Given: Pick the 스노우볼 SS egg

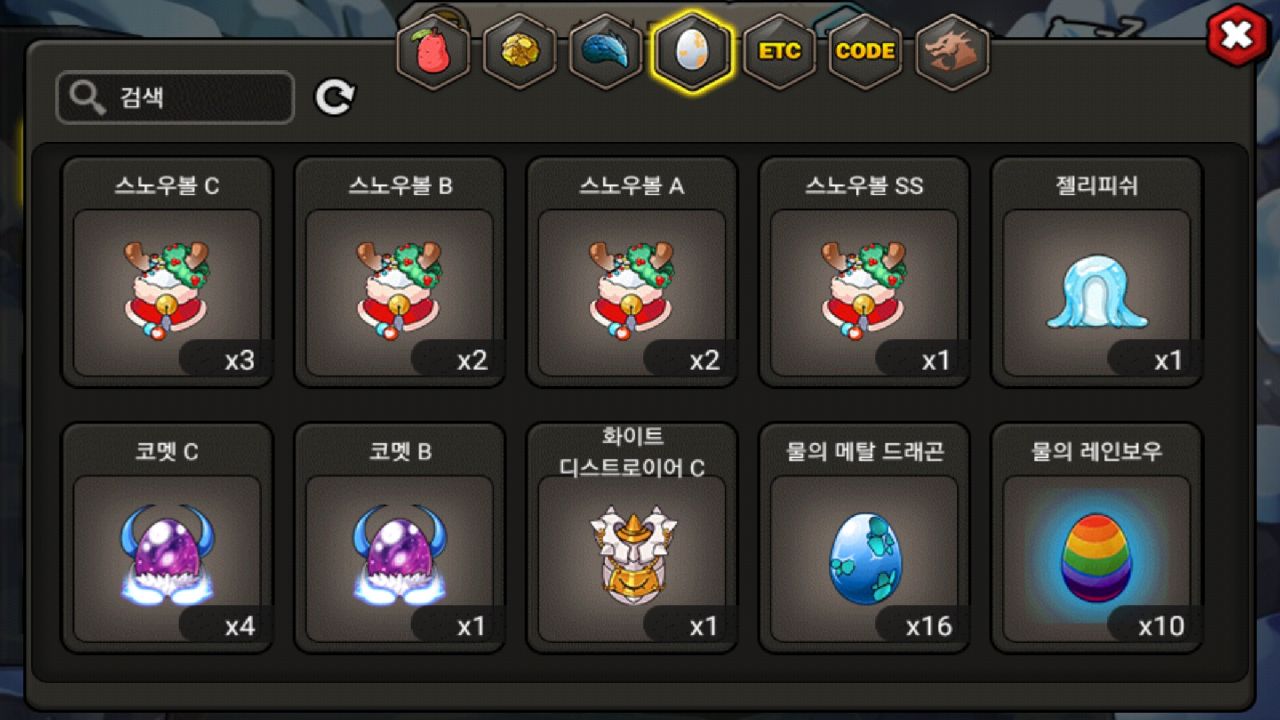Looking at the screenshot, I should [x=863, y=272].
